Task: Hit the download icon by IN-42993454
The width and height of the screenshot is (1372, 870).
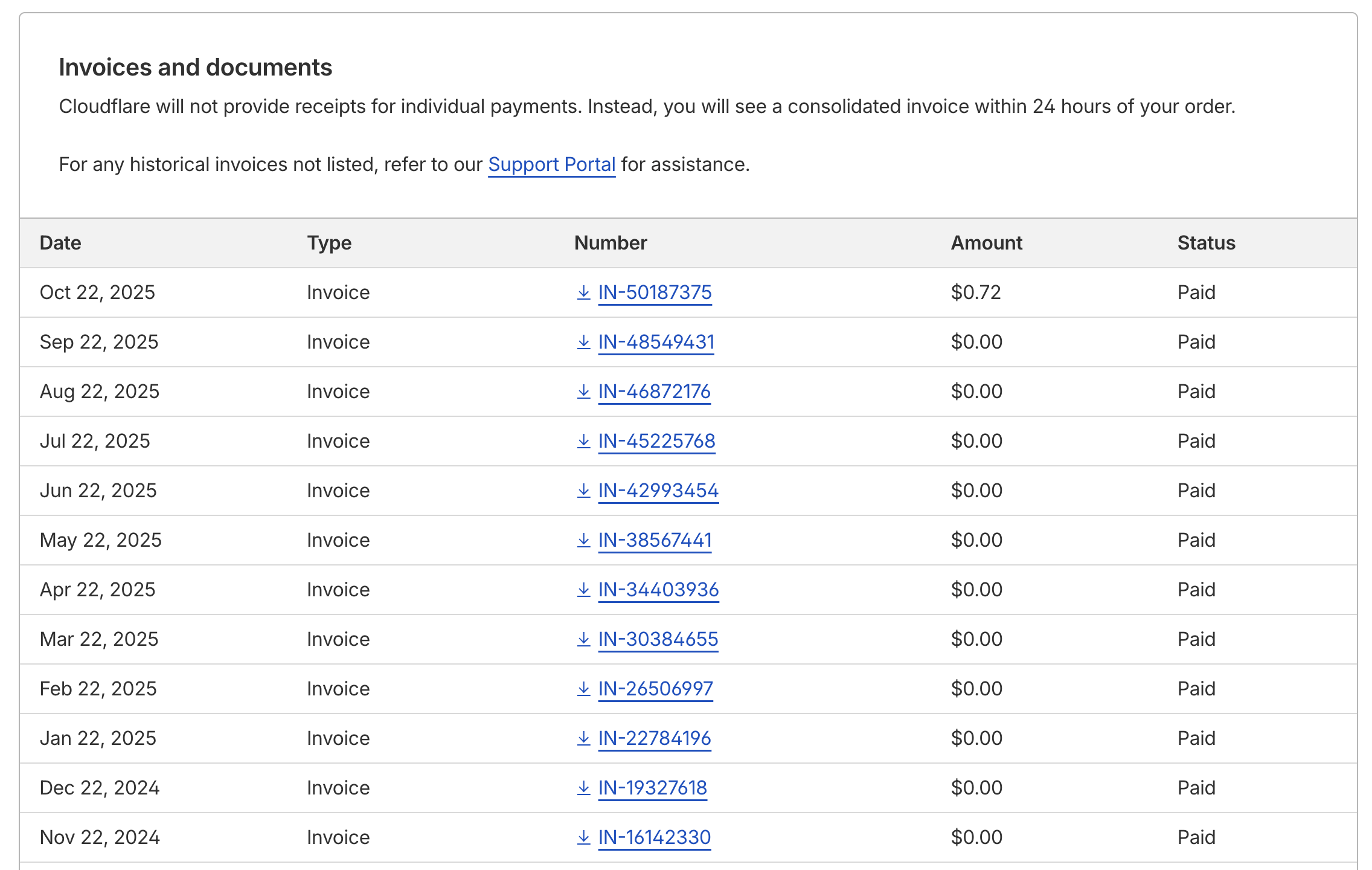Action: pyautogui.click(x=583, y=491)
